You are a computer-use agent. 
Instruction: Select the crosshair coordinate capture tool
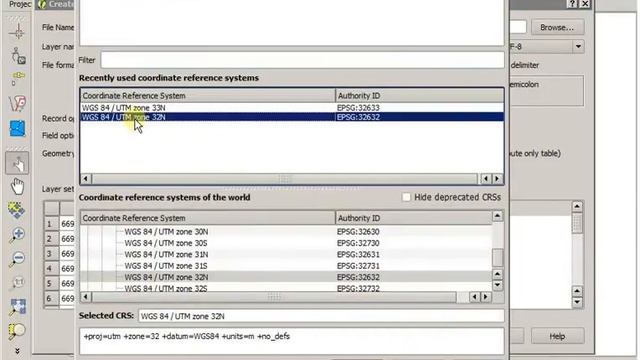pyautogui.click(x=17, y=31)
